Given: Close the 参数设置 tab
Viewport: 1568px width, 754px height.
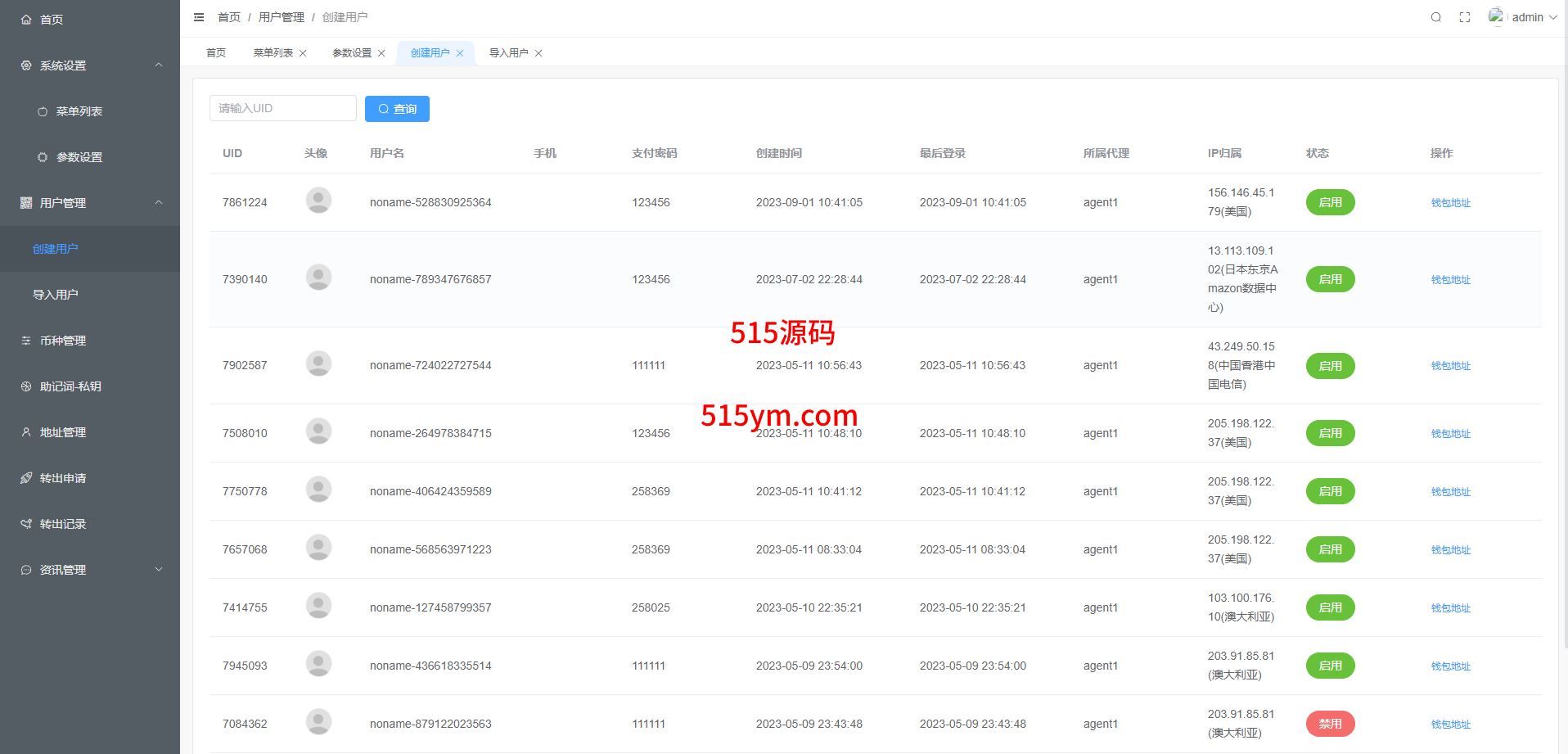Looking at the screenshot, I should tap(381, 53).
